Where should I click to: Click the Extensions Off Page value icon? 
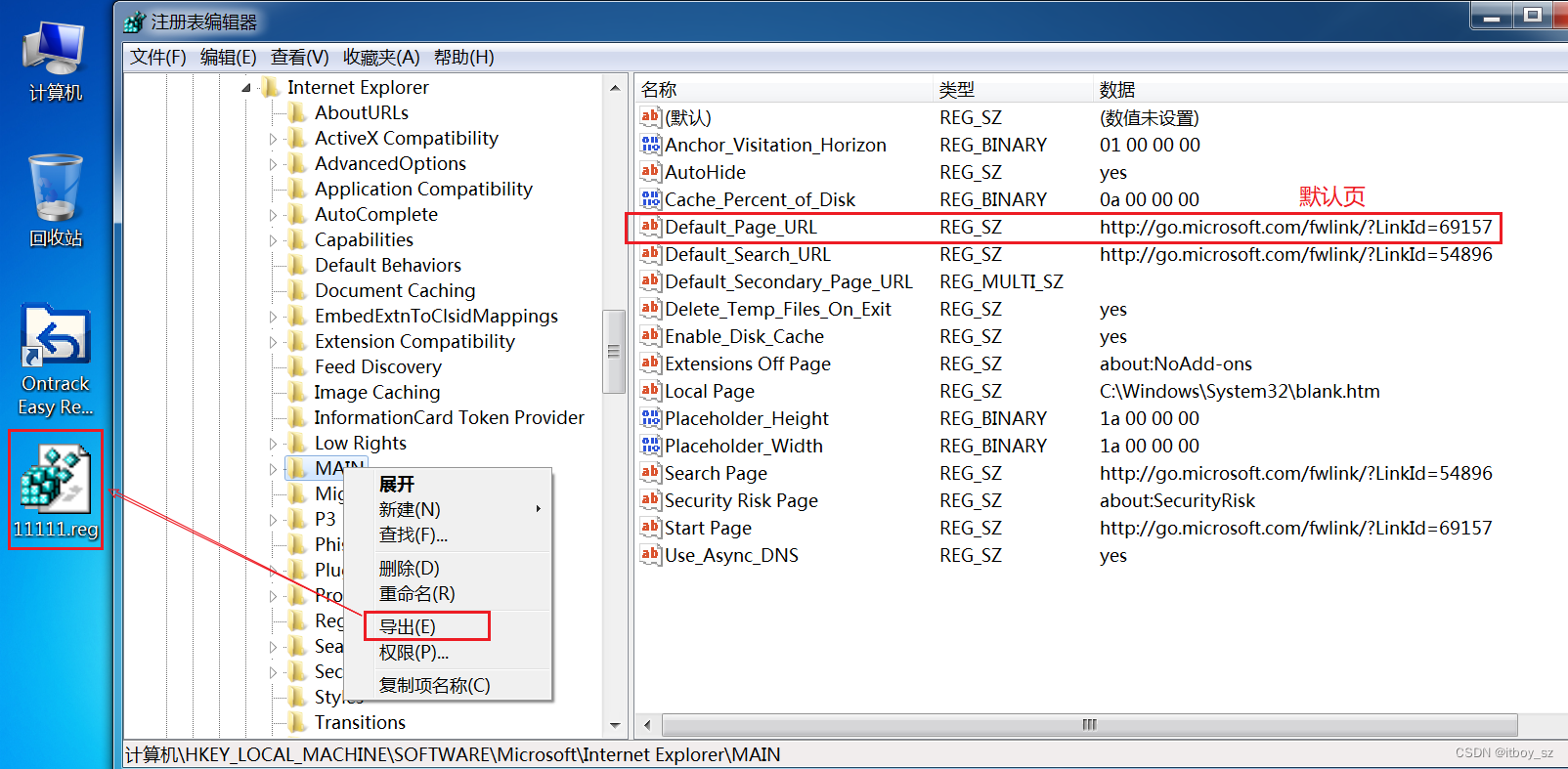[x=651, y=363]
